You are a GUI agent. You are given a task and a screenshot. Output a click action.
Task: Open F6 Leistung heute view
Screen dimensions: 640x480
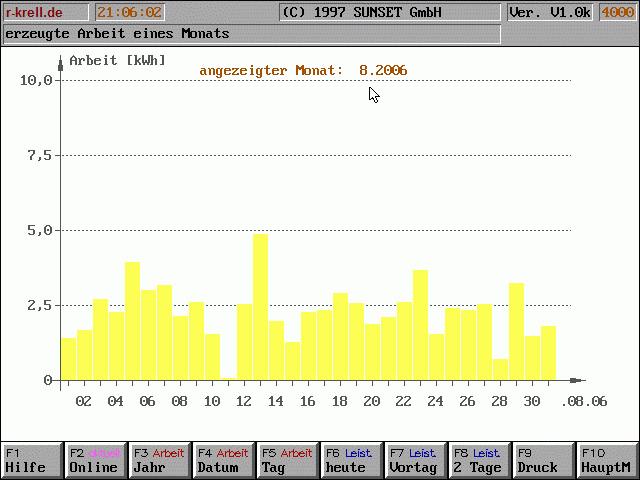pos(351,460)
